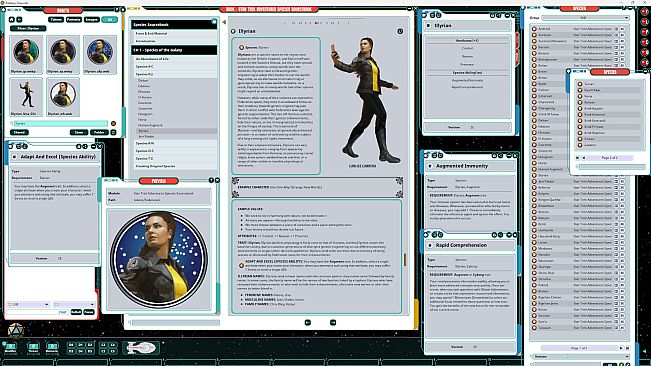651x366 pixels.
Task: Open Barzan species link icon
Action: tap(534, 47)
